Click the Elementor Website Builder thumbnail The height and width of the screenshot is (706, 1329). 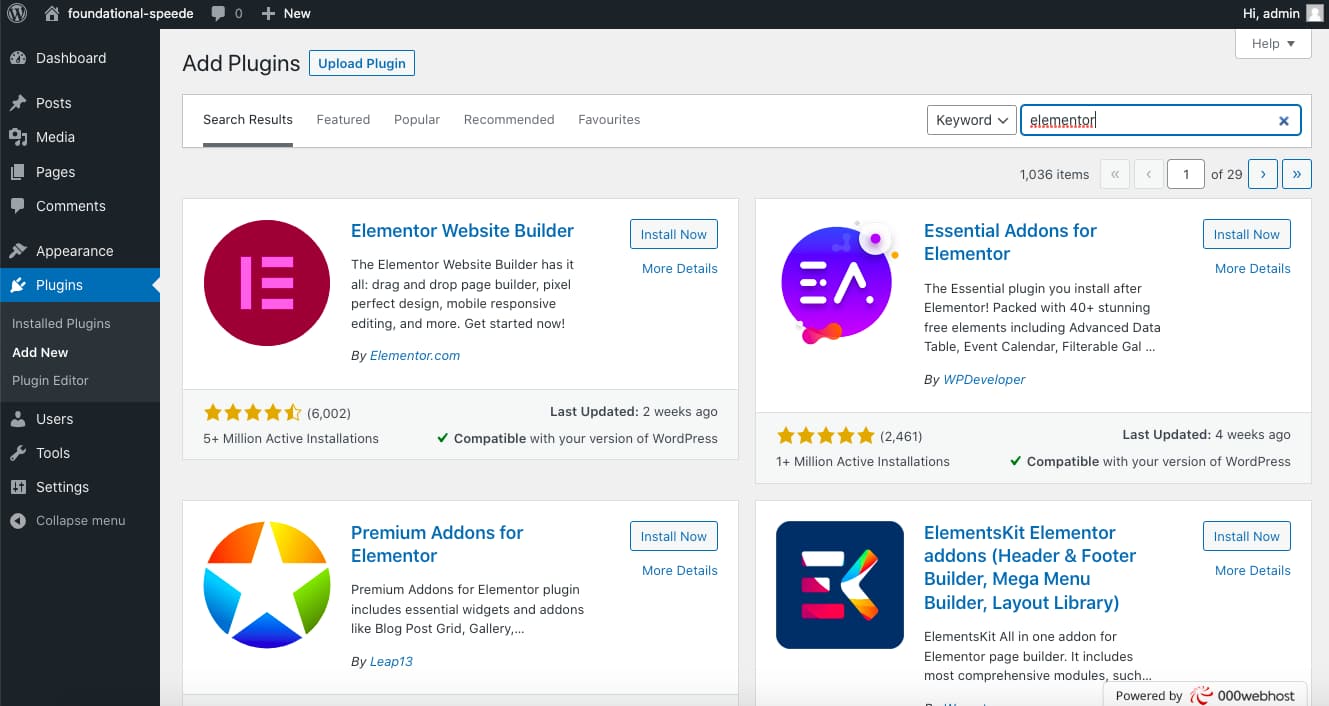pos(267,283)
